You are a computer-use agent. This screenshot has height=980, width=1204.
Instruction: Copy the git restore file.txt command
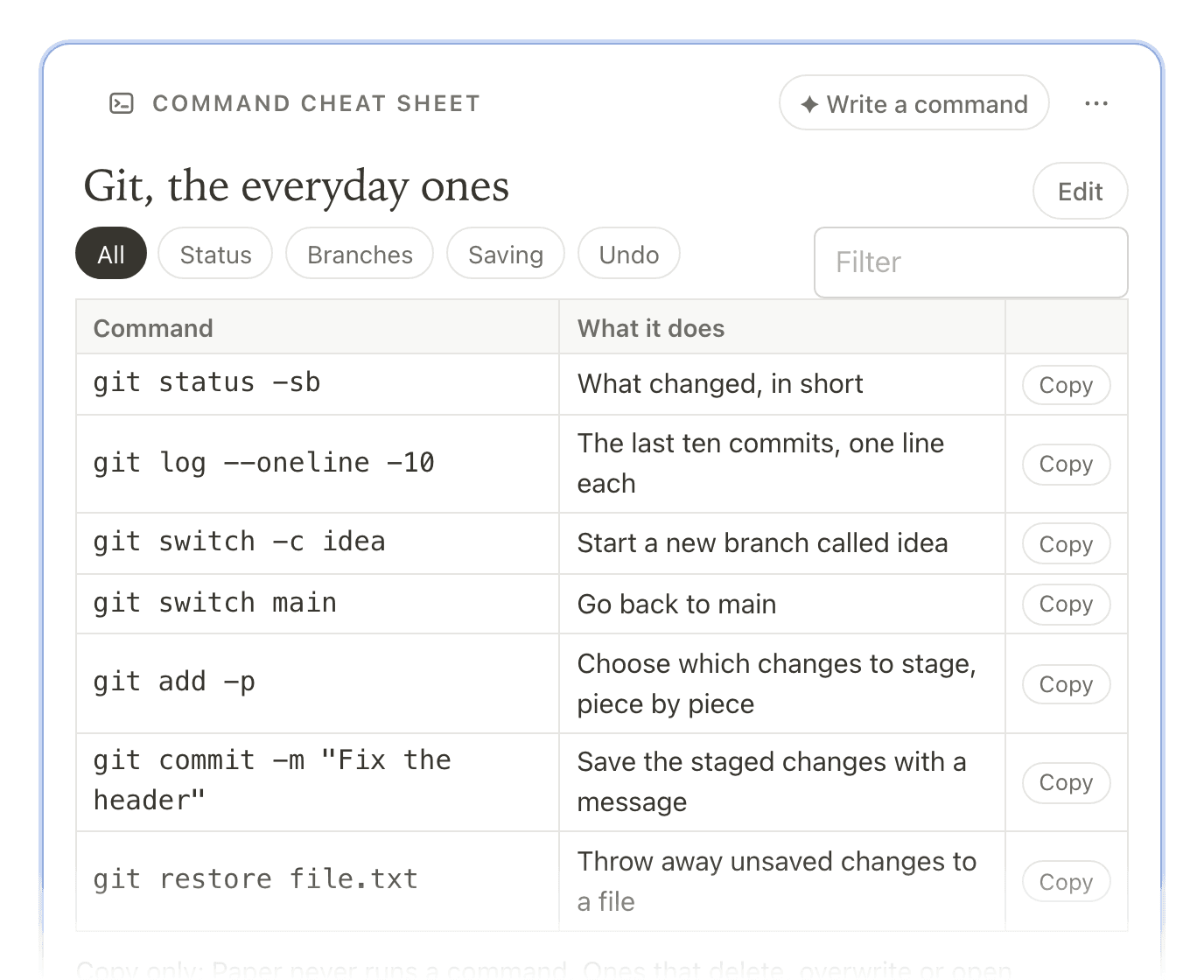(1066, 881)
